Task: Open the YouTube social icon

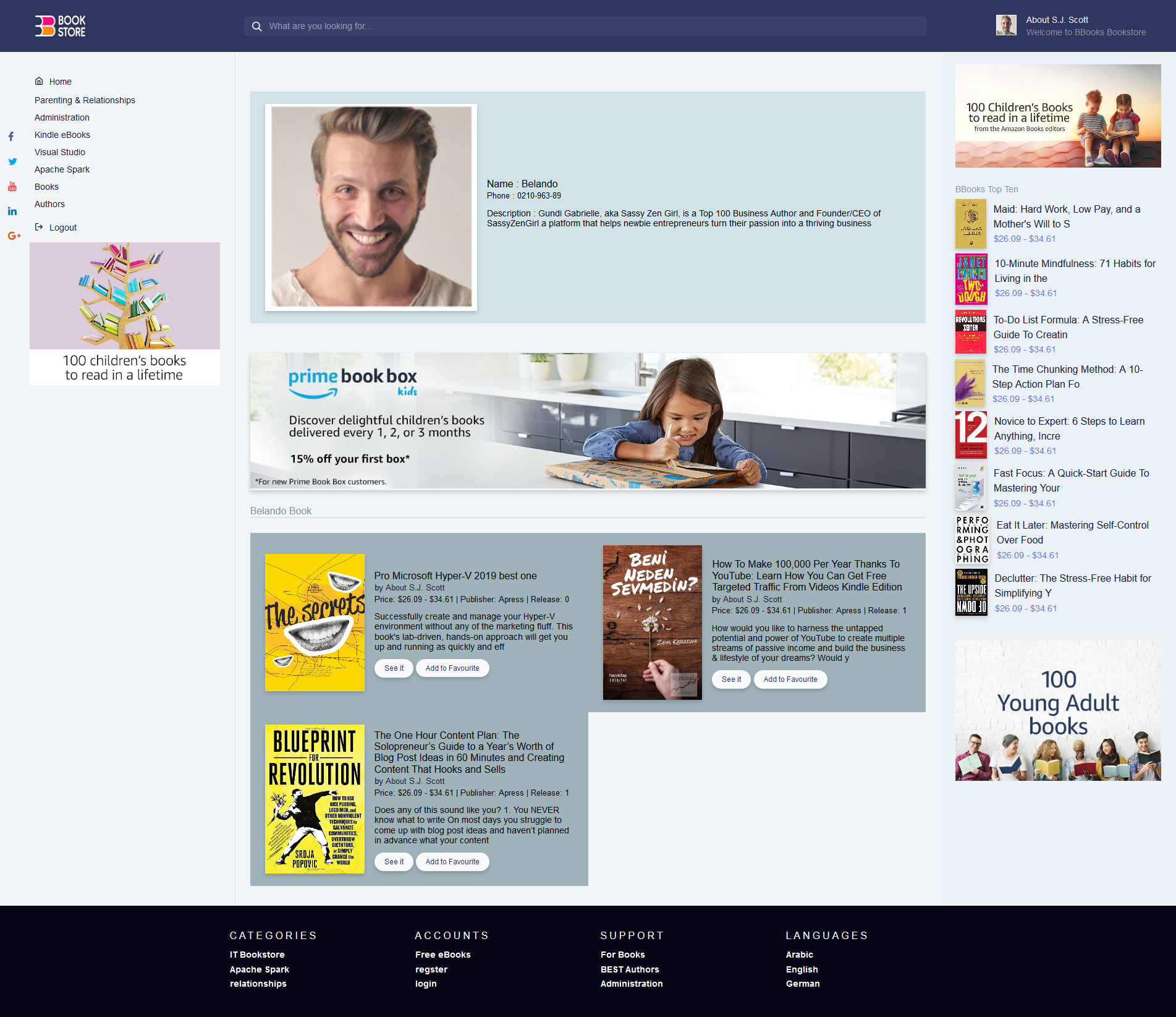Action: coord(12,186)
